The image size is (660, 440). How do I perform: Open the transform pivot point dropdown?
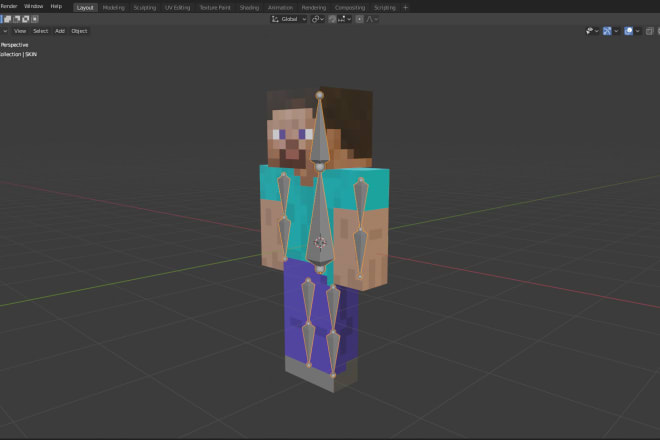pyautogui.click(x=317, y=19)
